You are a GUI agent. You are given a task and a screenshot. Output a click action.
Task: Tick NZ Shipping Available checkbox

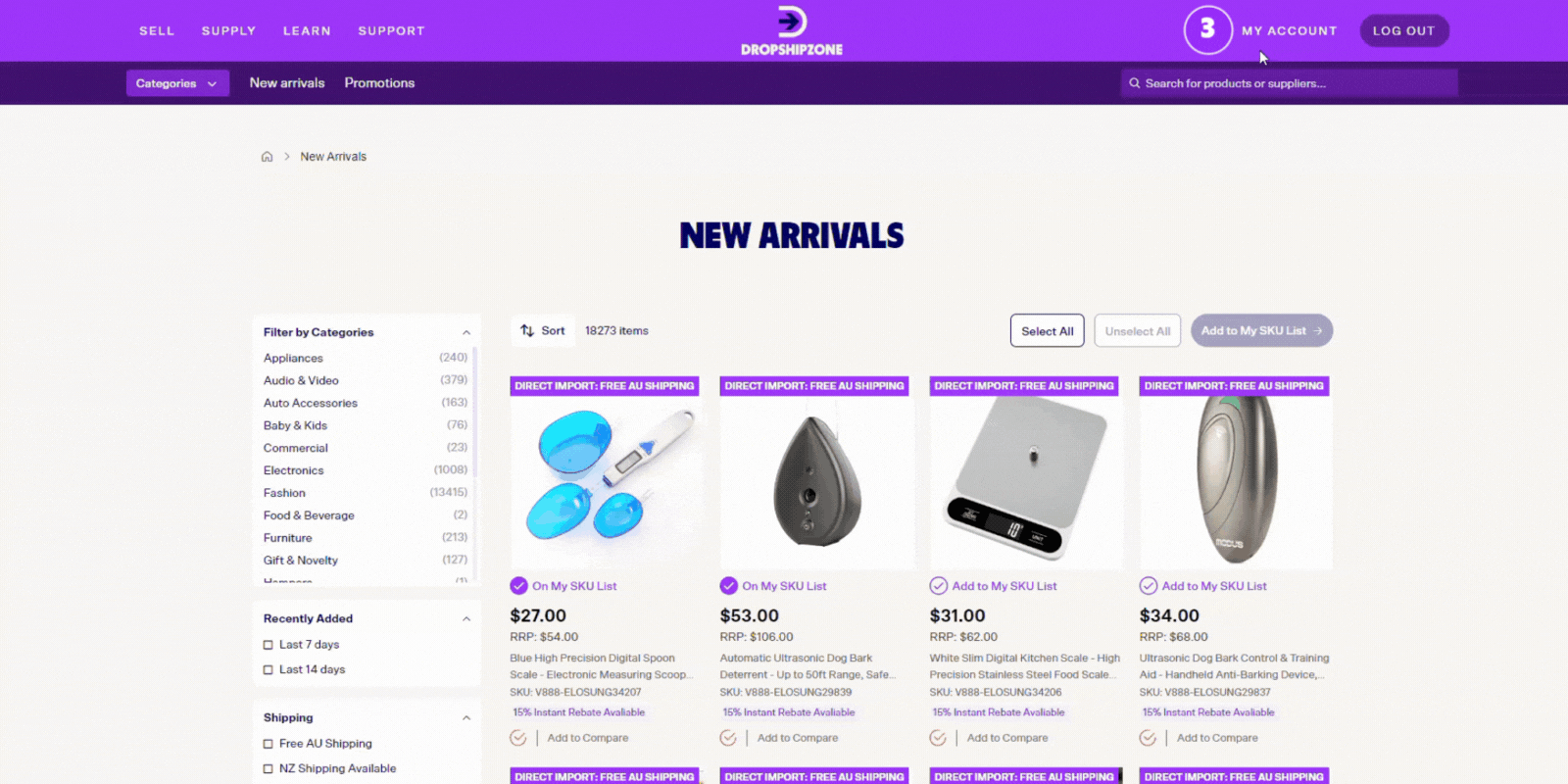[269, 769]
